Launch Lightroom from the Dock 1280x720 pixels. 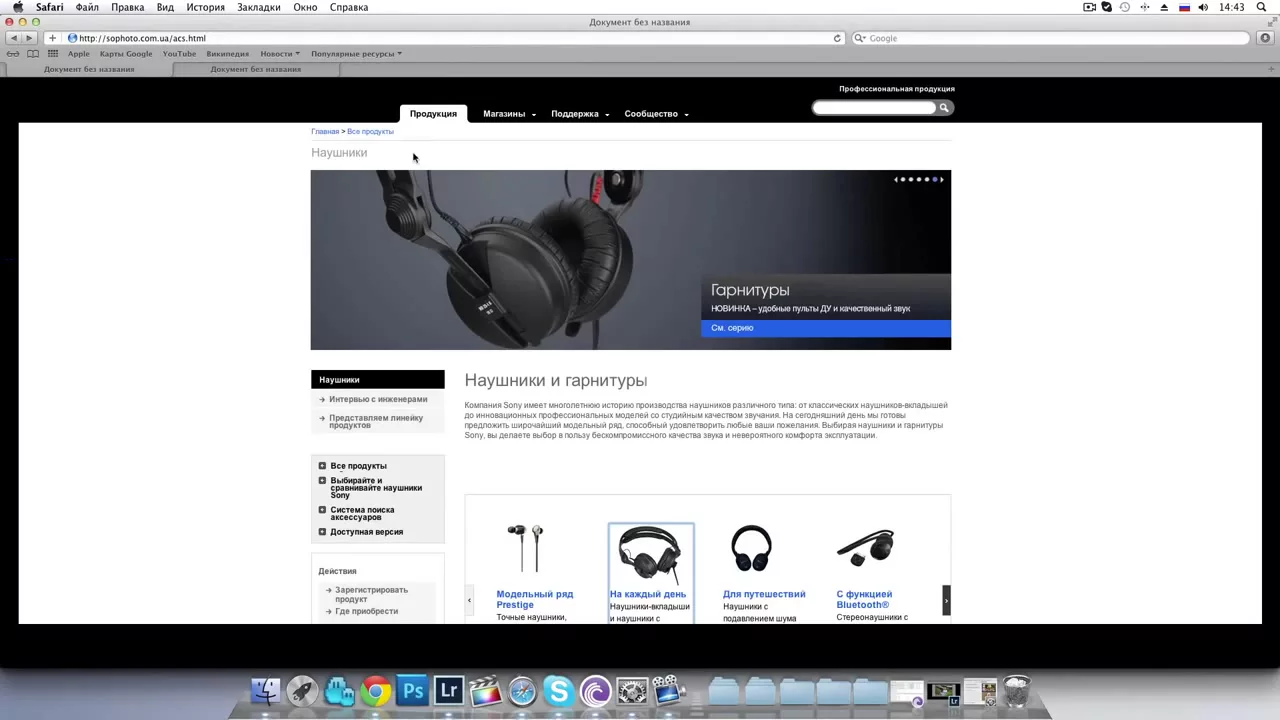[x=449, y=691]
